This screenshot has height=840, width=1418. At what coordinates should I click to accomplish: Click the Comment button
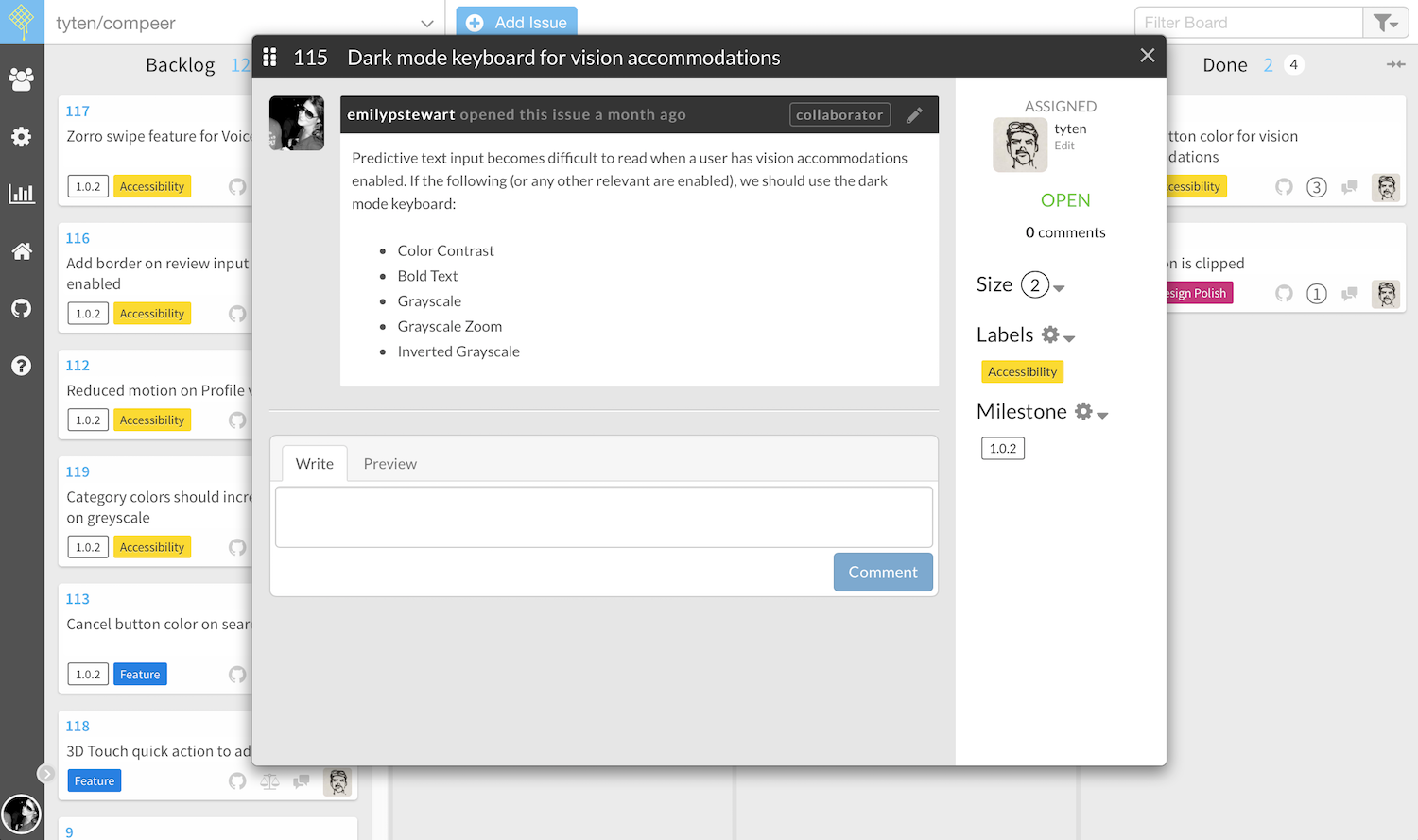883,573
